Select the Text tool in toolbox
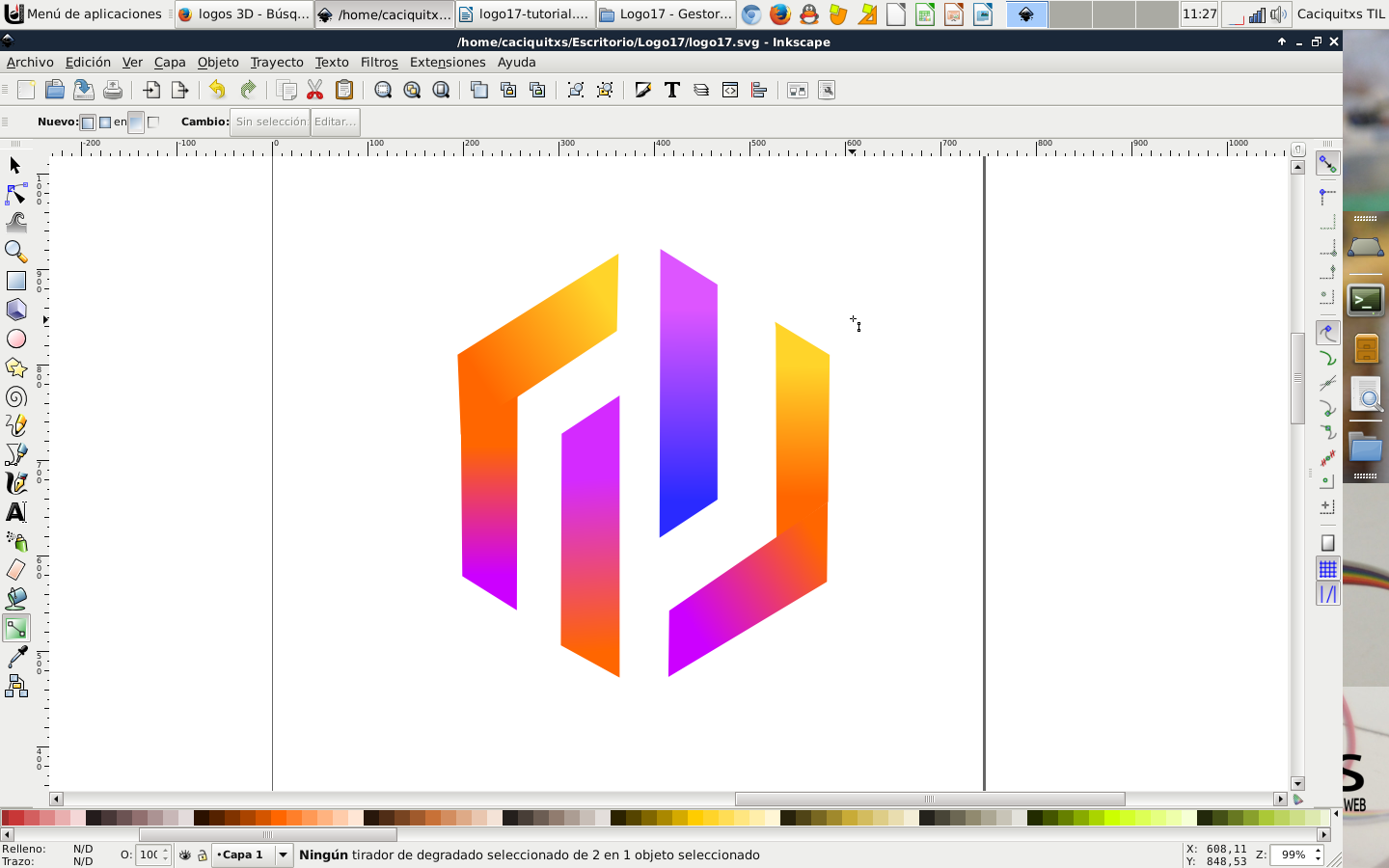Viewport: 1389px width, 868px height. (15, 512)
